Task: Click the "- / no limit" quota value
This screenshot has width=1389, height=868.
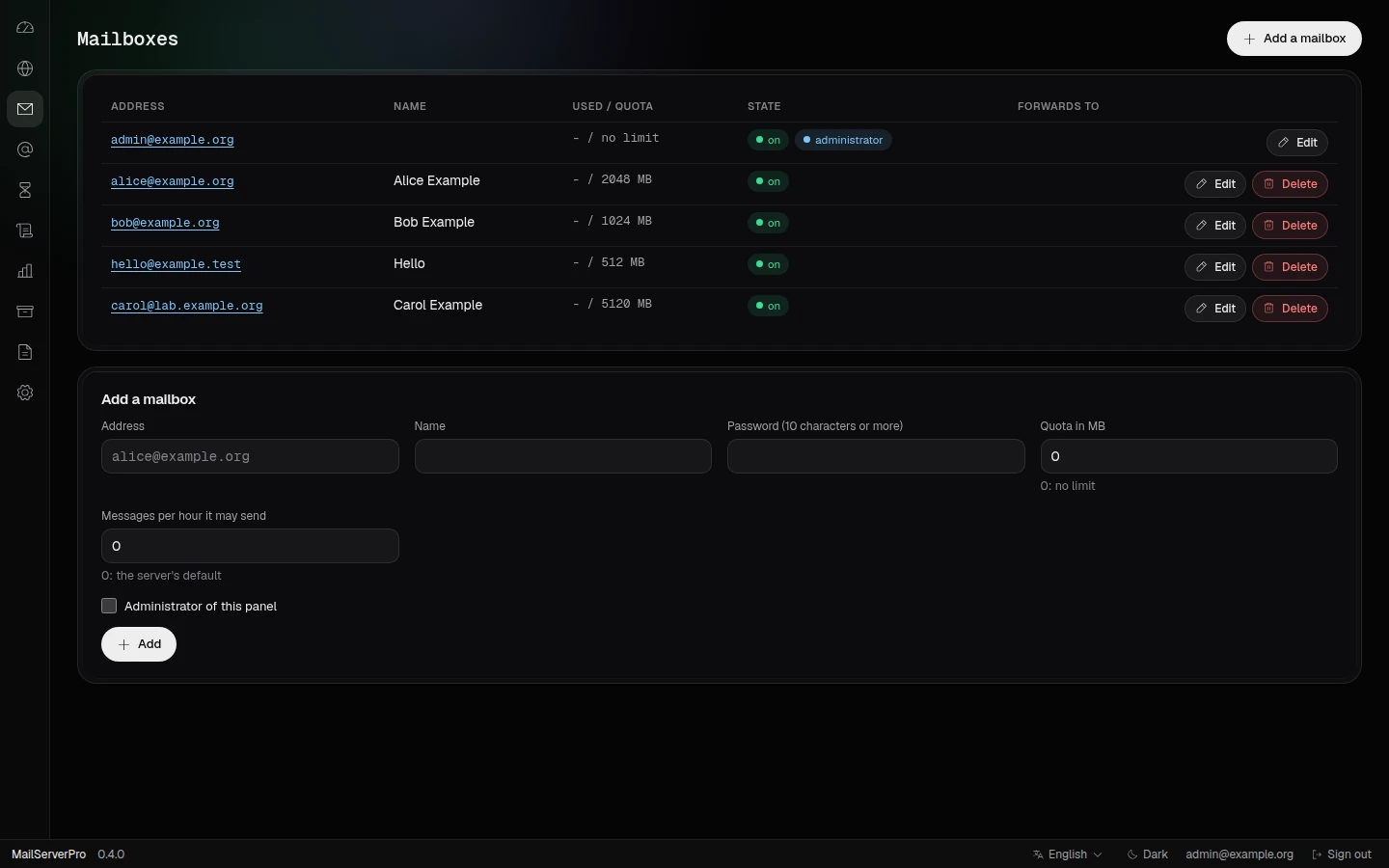Action: [616, 138]
